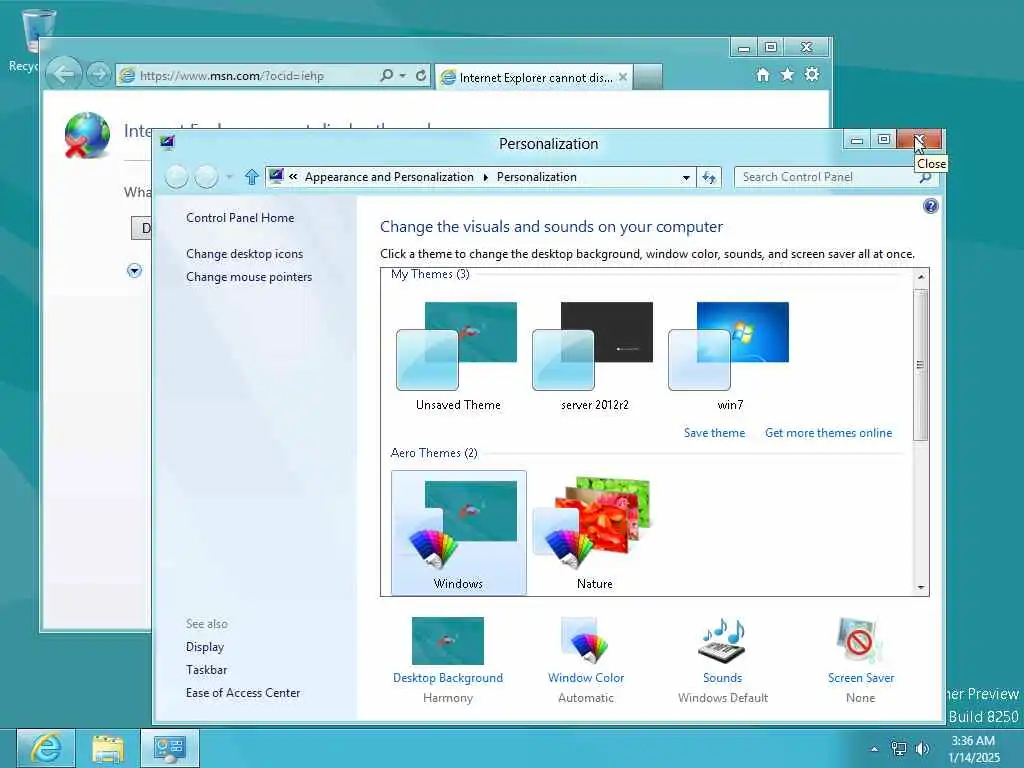Click the clock showing 3:36 AM
This screenshot has height=768, width=1024.
click(973, 741)
